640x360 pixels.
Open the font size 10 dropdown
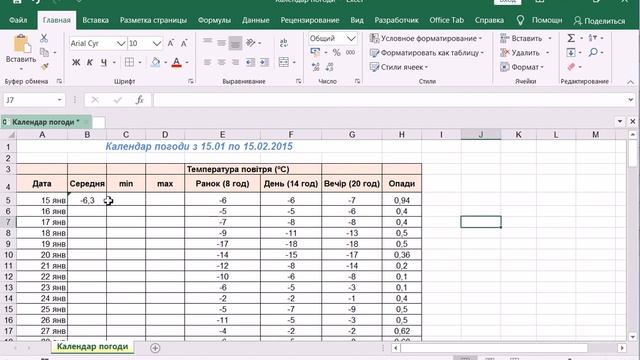(157, 43)
